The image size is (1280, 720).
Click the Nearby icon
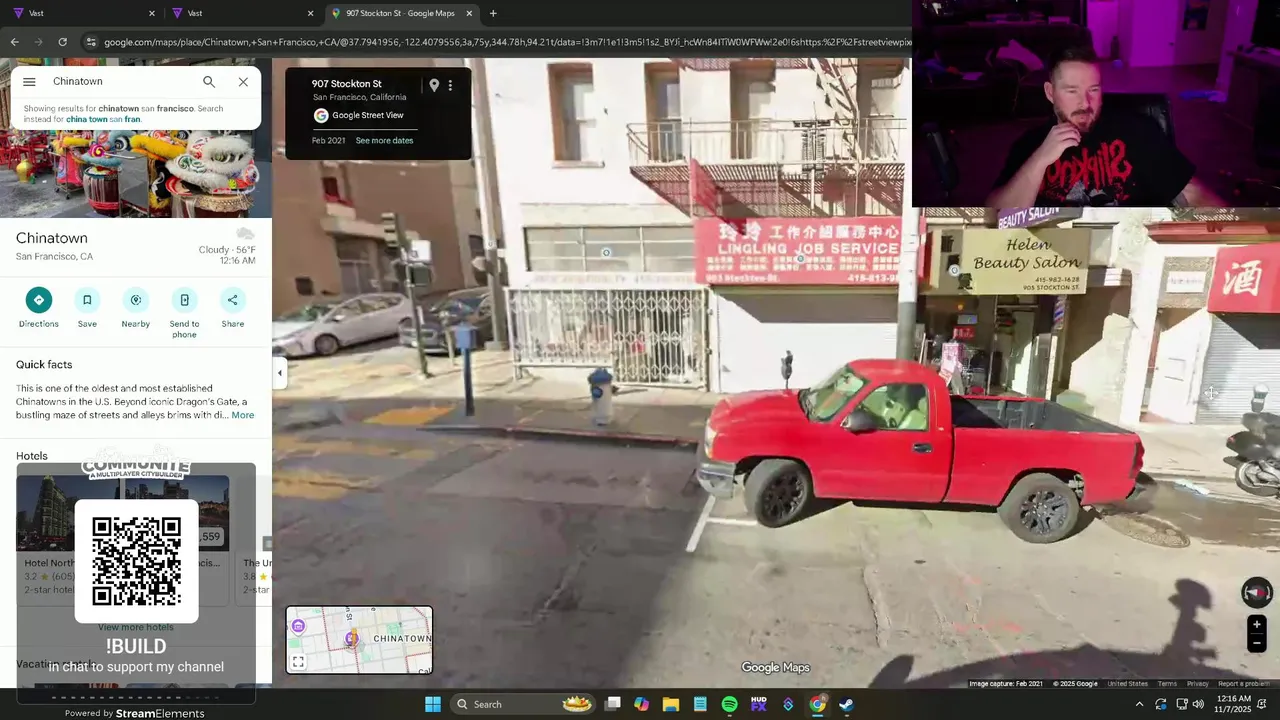136,300
